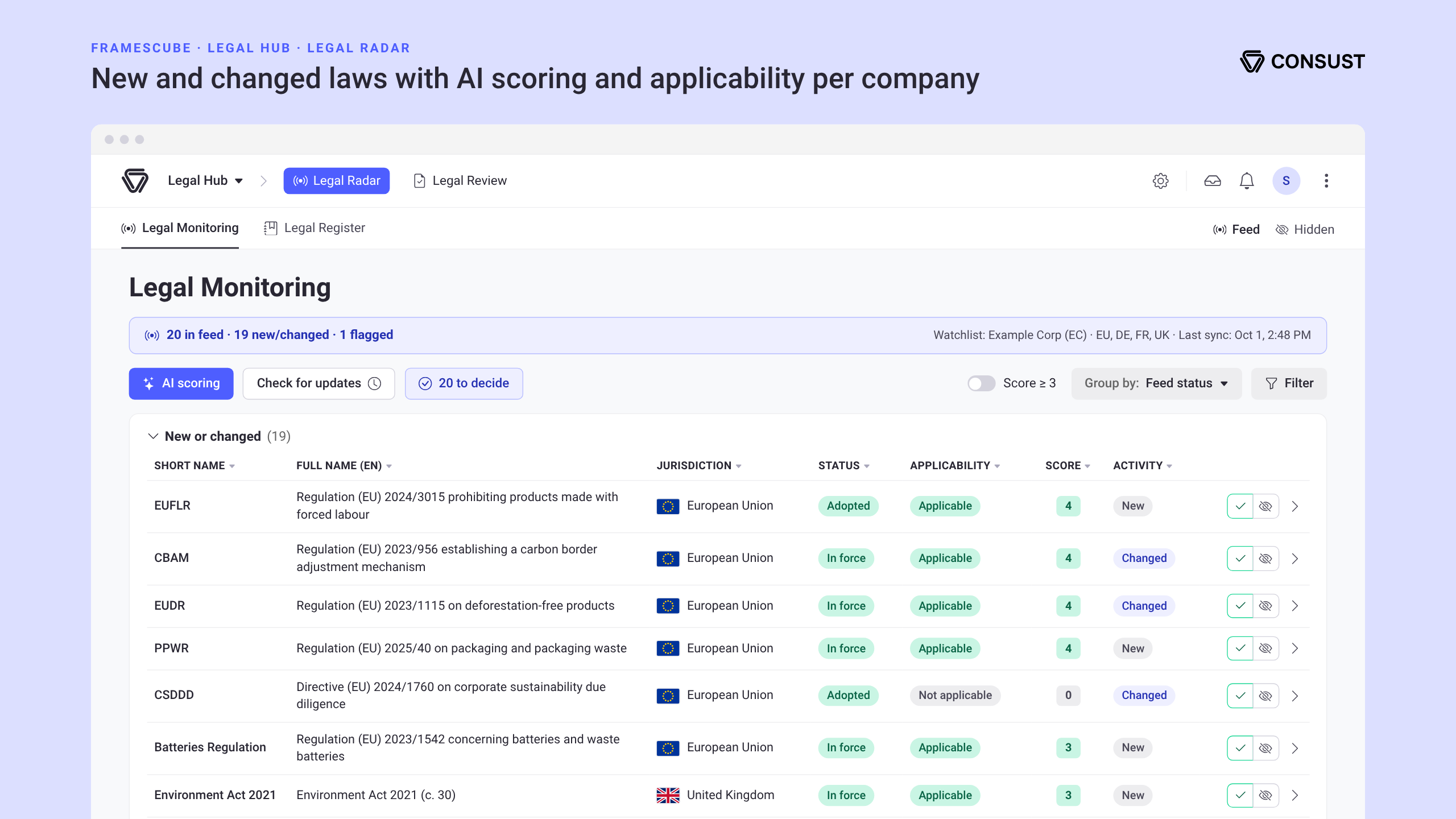Click the Consust logo in app header
This screenshot has width=1456, height=819.
coord(135,181)
